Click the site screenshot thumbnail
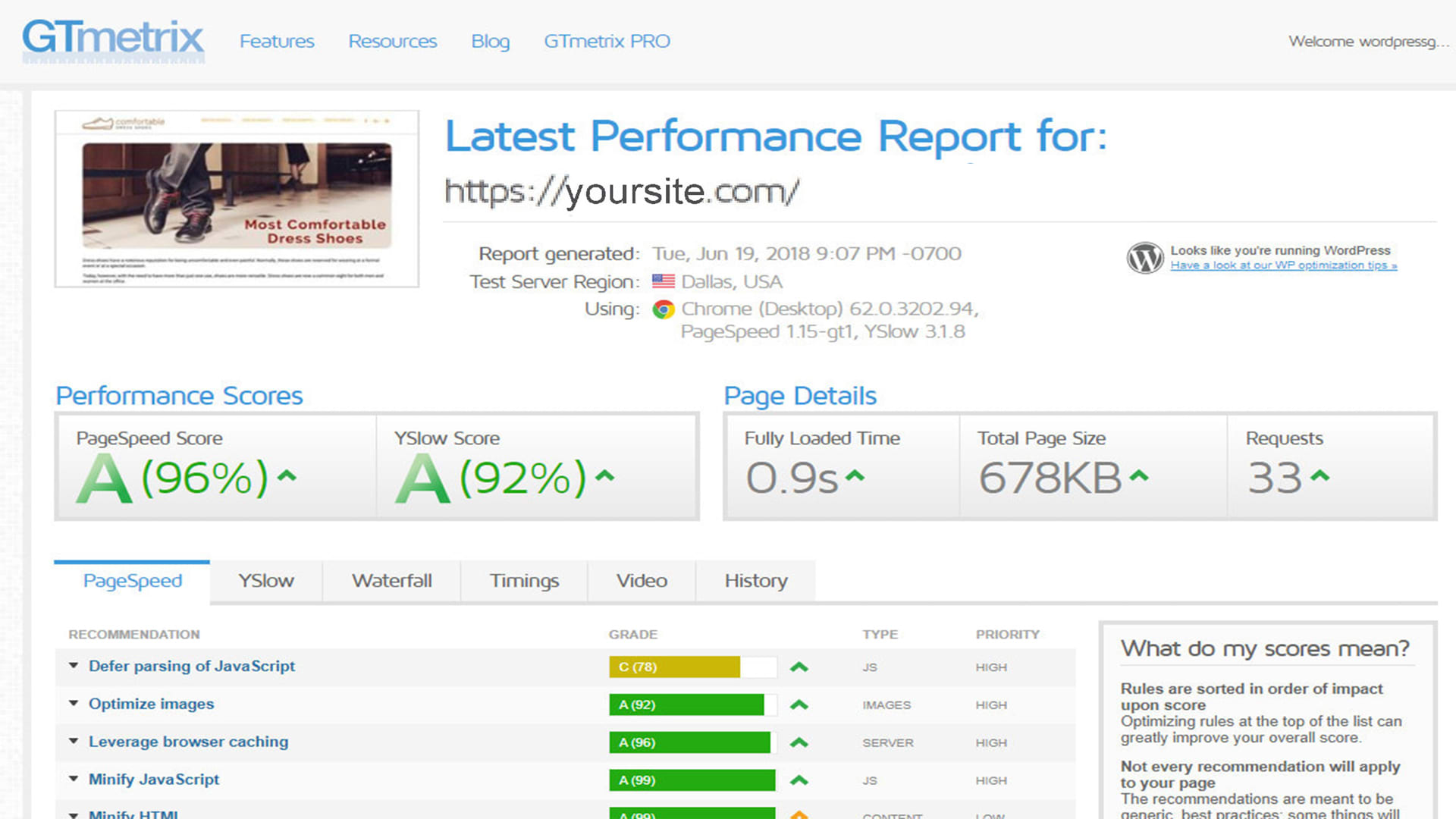Screen dimensions: 1456x819 pyautogui.click(x=237, y=199)
